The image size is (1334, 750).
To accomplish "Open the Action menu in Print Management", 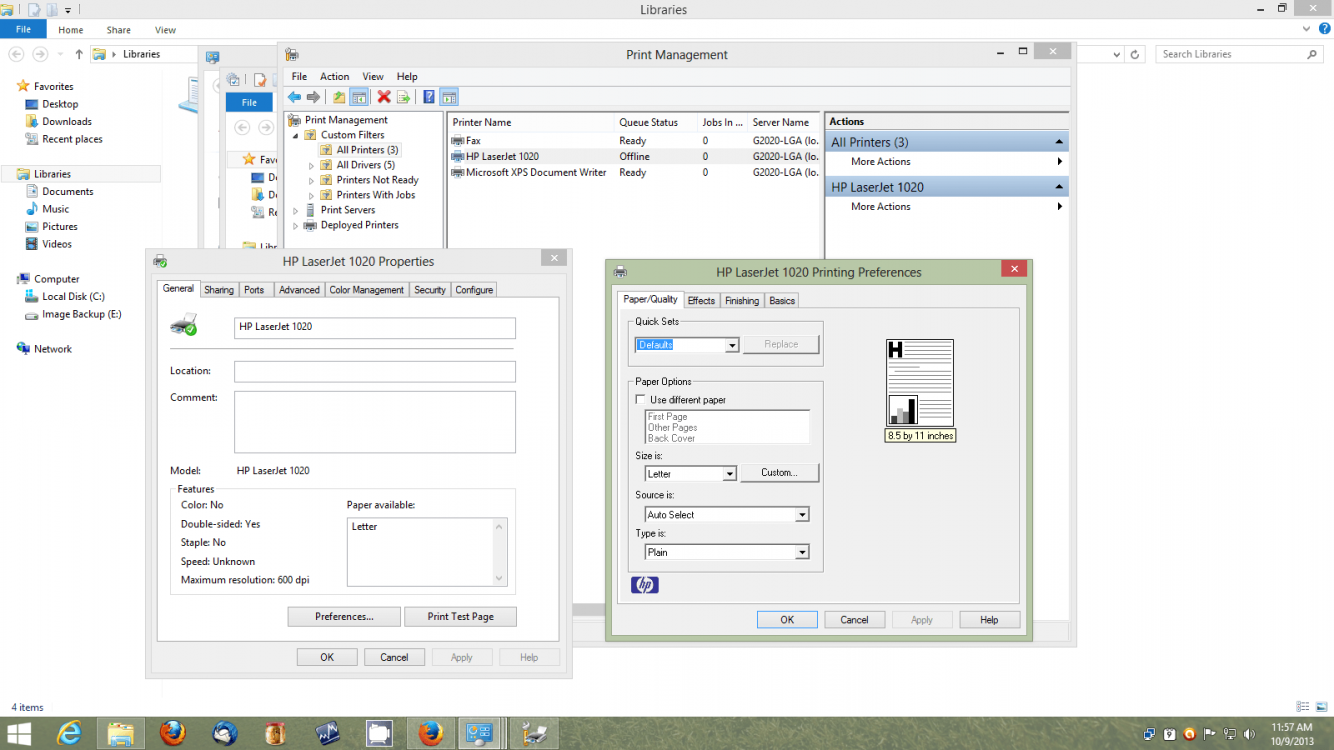I will point(334,77).
